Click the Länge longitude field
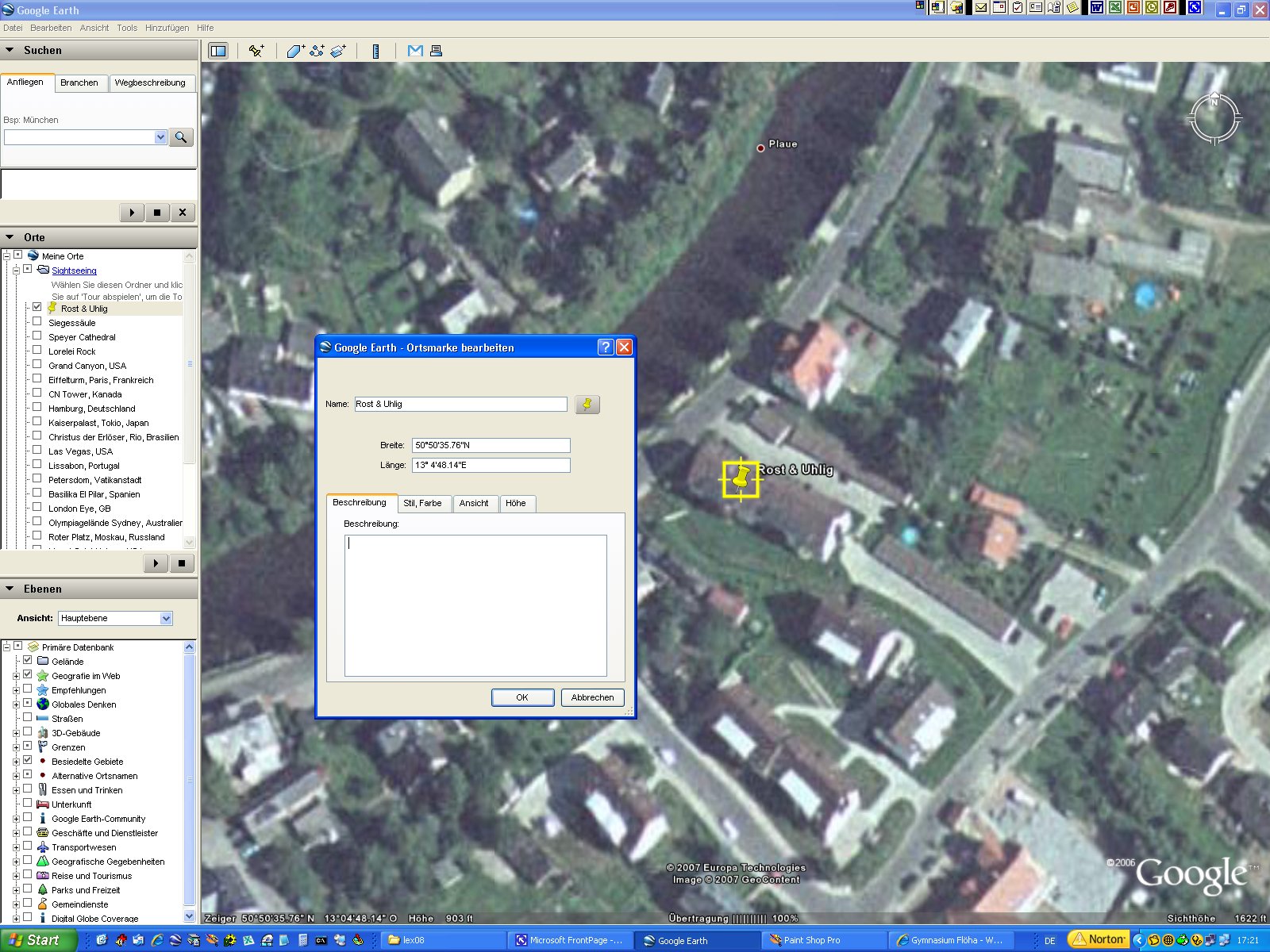Viewport: 1270px width, 952px height. pyautogui.click(x=491, y=465)
